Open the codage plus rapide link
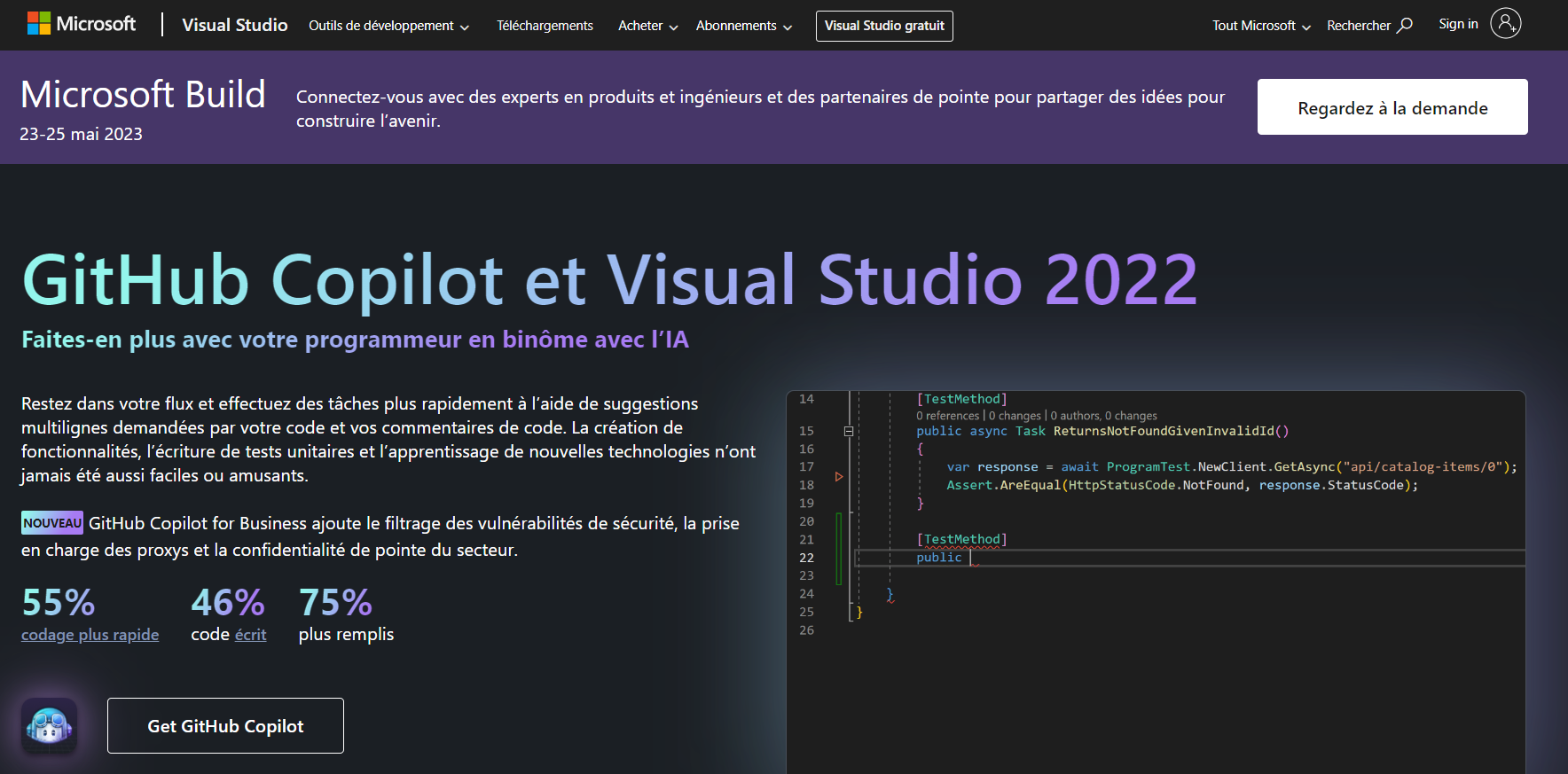This screenshot has height=774, width=1568. tap(90, 635)
